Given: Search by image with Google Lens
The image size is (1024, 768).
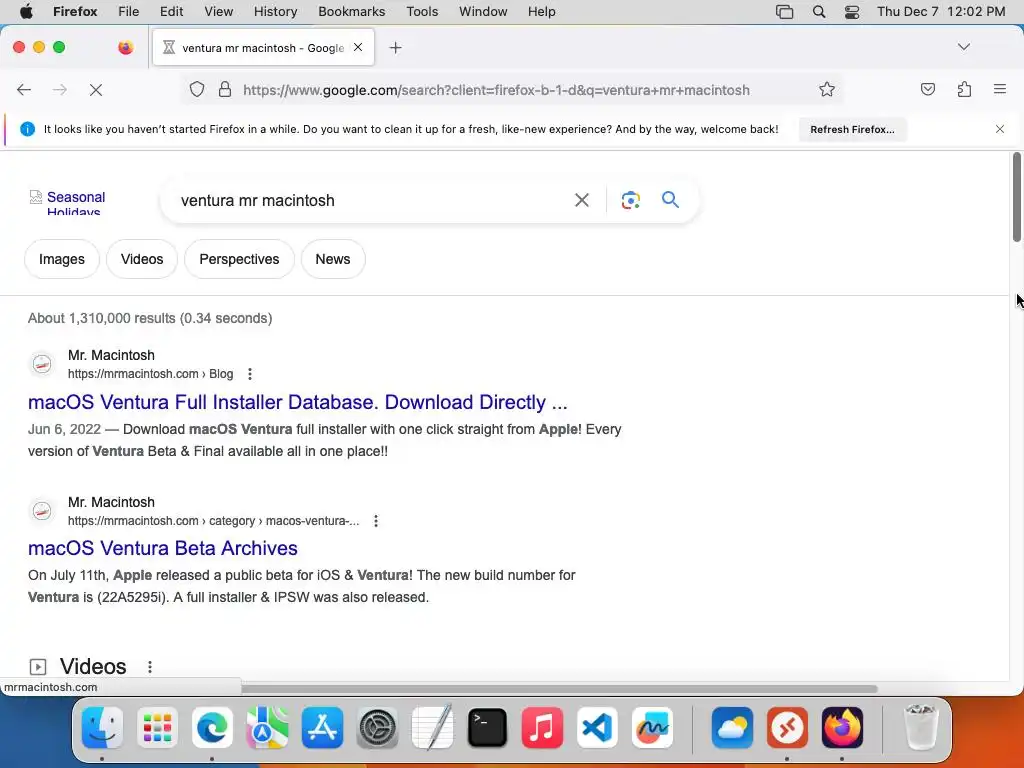Looking at the screenshot, I should [x=630, y=200].
